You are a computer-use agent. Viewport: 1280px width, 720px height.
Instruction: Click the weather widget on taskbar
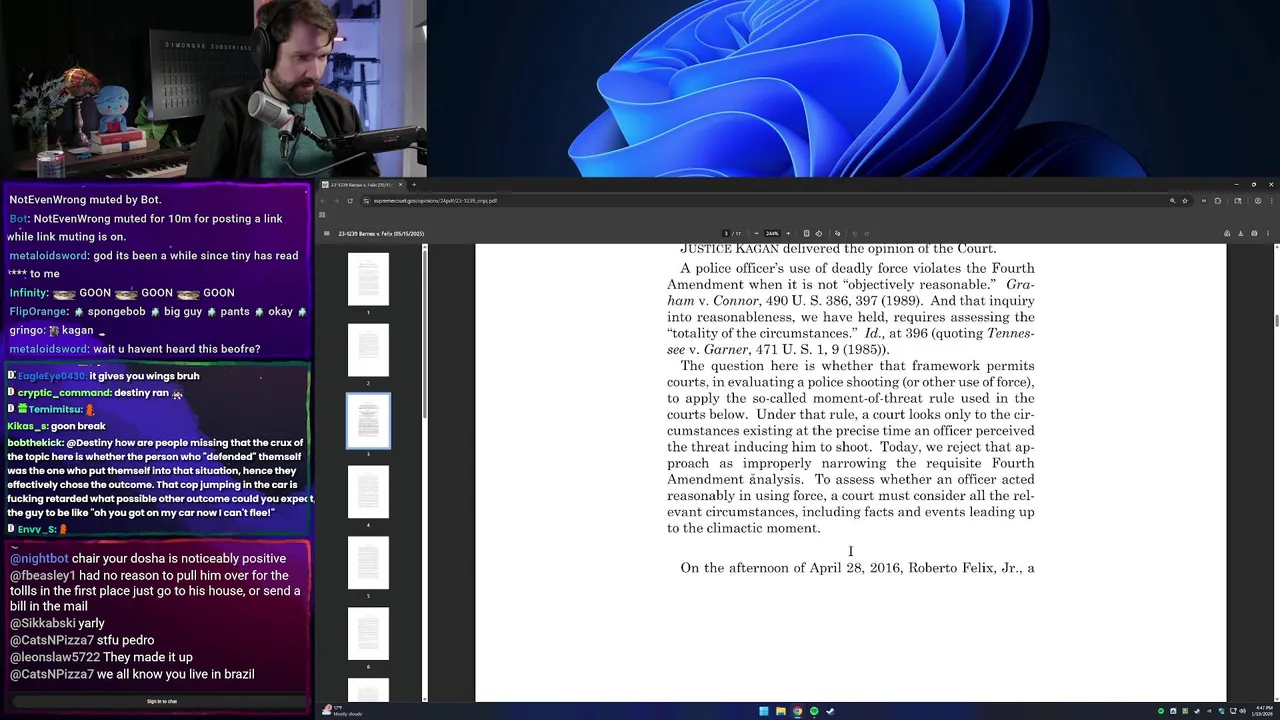tap(342, 711)
